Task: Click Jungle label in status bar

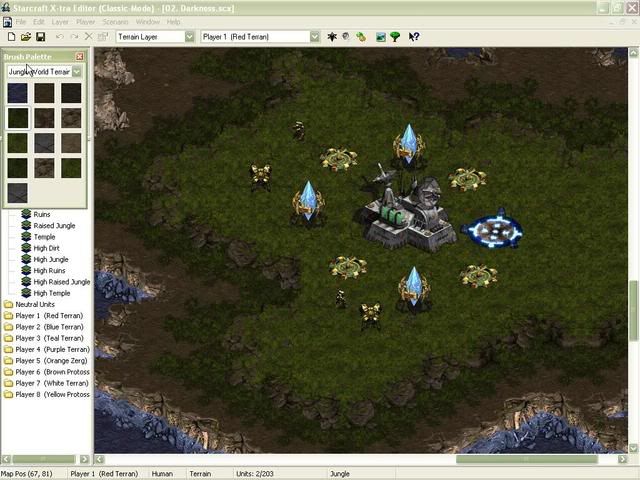Action: coord(340,474)
